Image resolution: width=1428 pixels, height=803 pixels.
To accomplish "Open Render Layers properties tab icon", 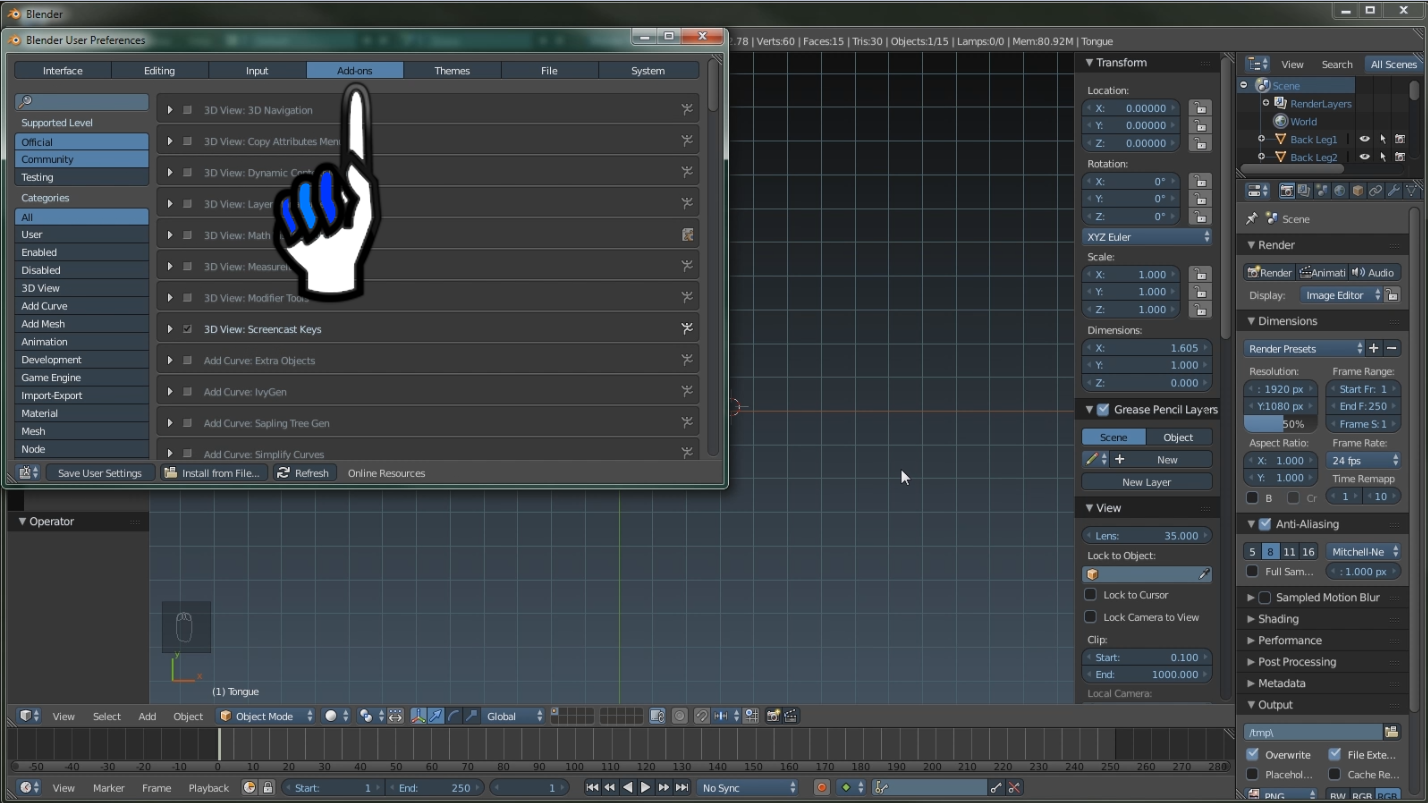I will pyautogui.click(x=1304, y=190).
